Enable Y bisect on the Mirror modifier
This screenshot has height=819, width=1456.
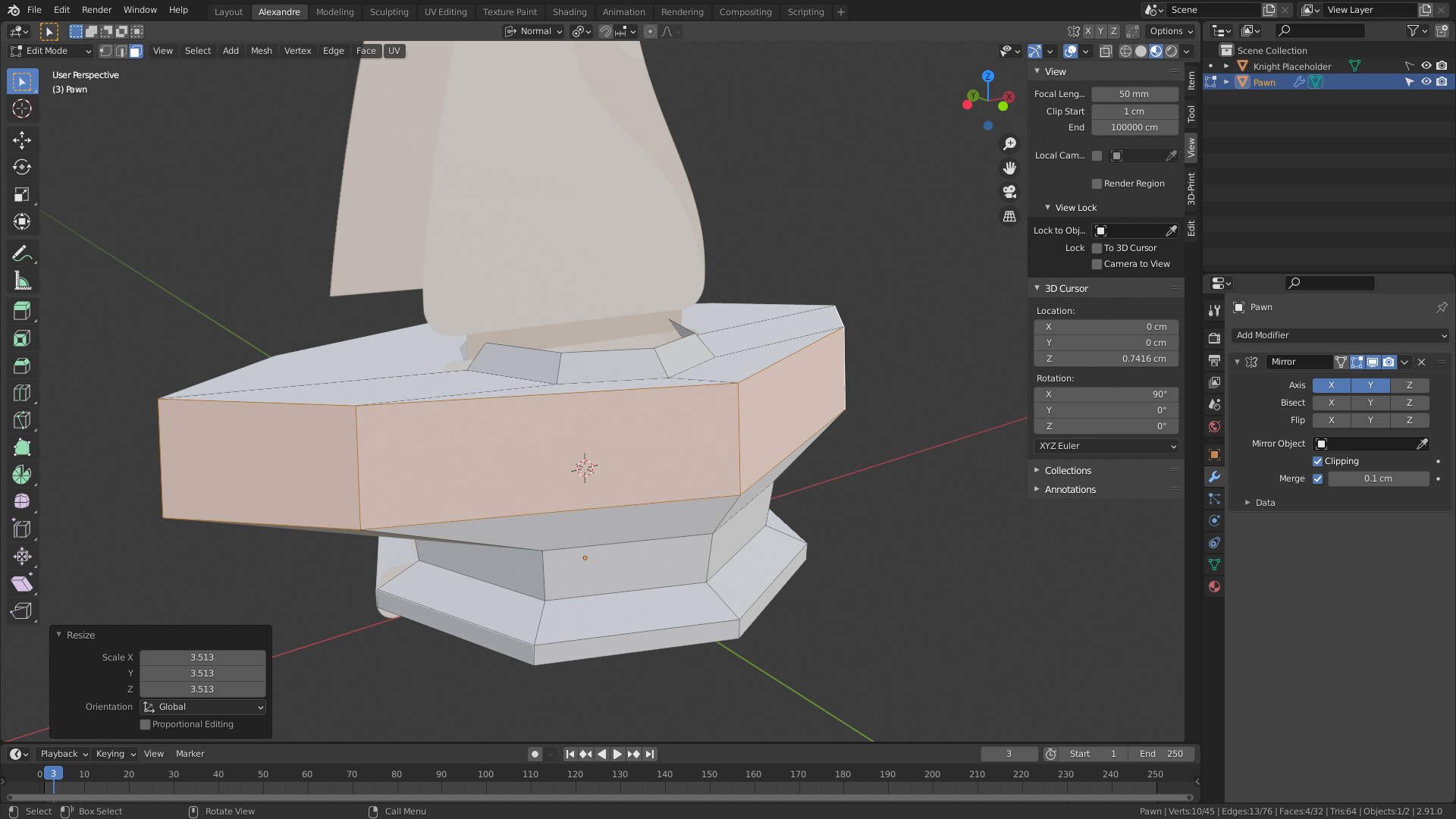[x=1370, y=403]
